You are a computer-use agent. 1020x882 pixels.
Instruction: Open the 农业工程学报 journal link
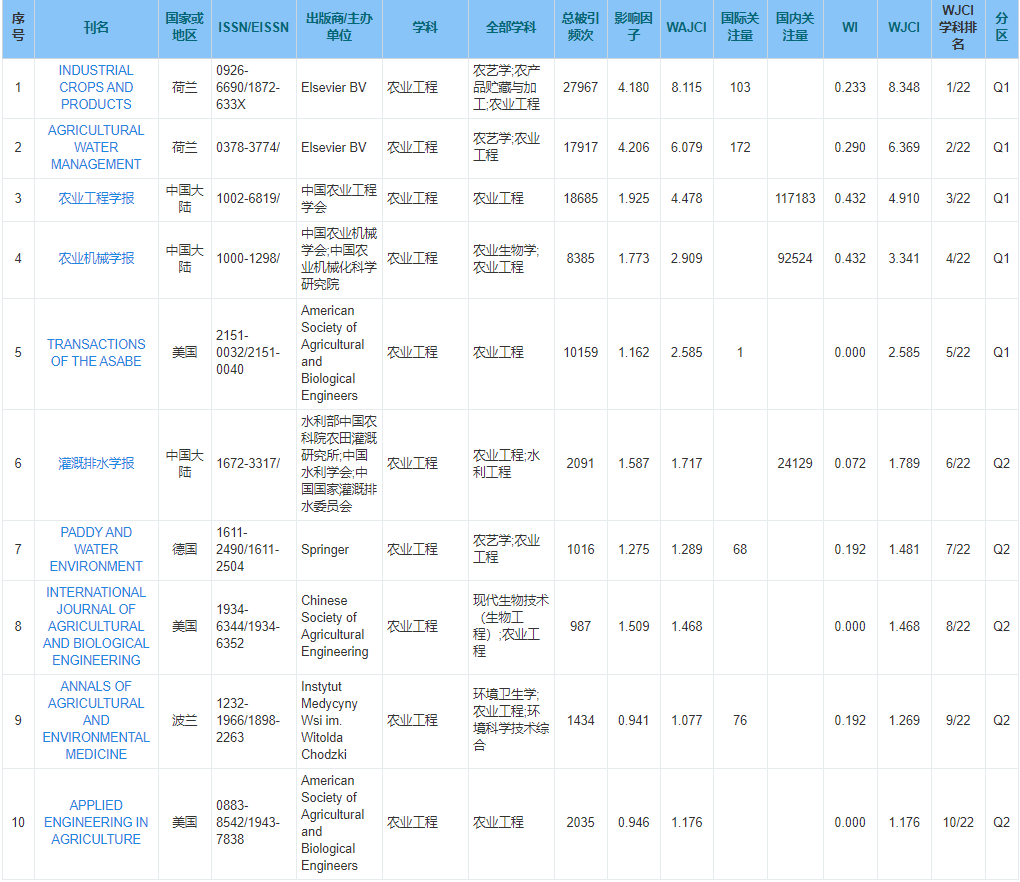coord(96,198)
